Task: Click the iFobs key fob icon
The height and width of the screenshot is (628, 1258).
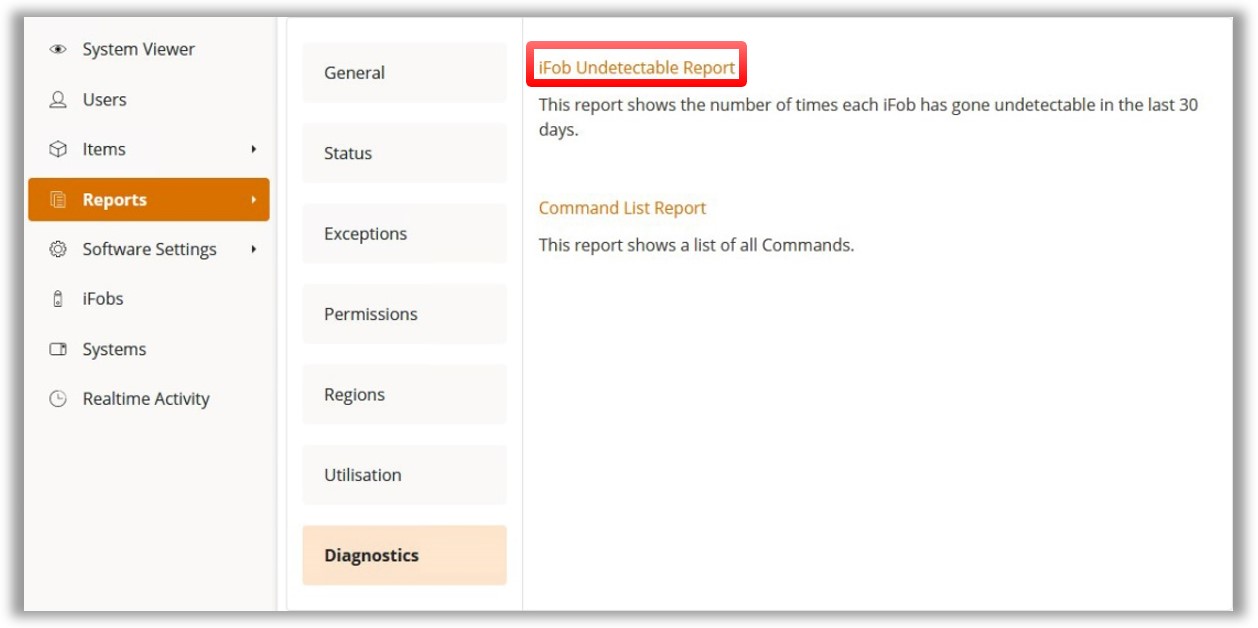Action: (x=58, y=299)
